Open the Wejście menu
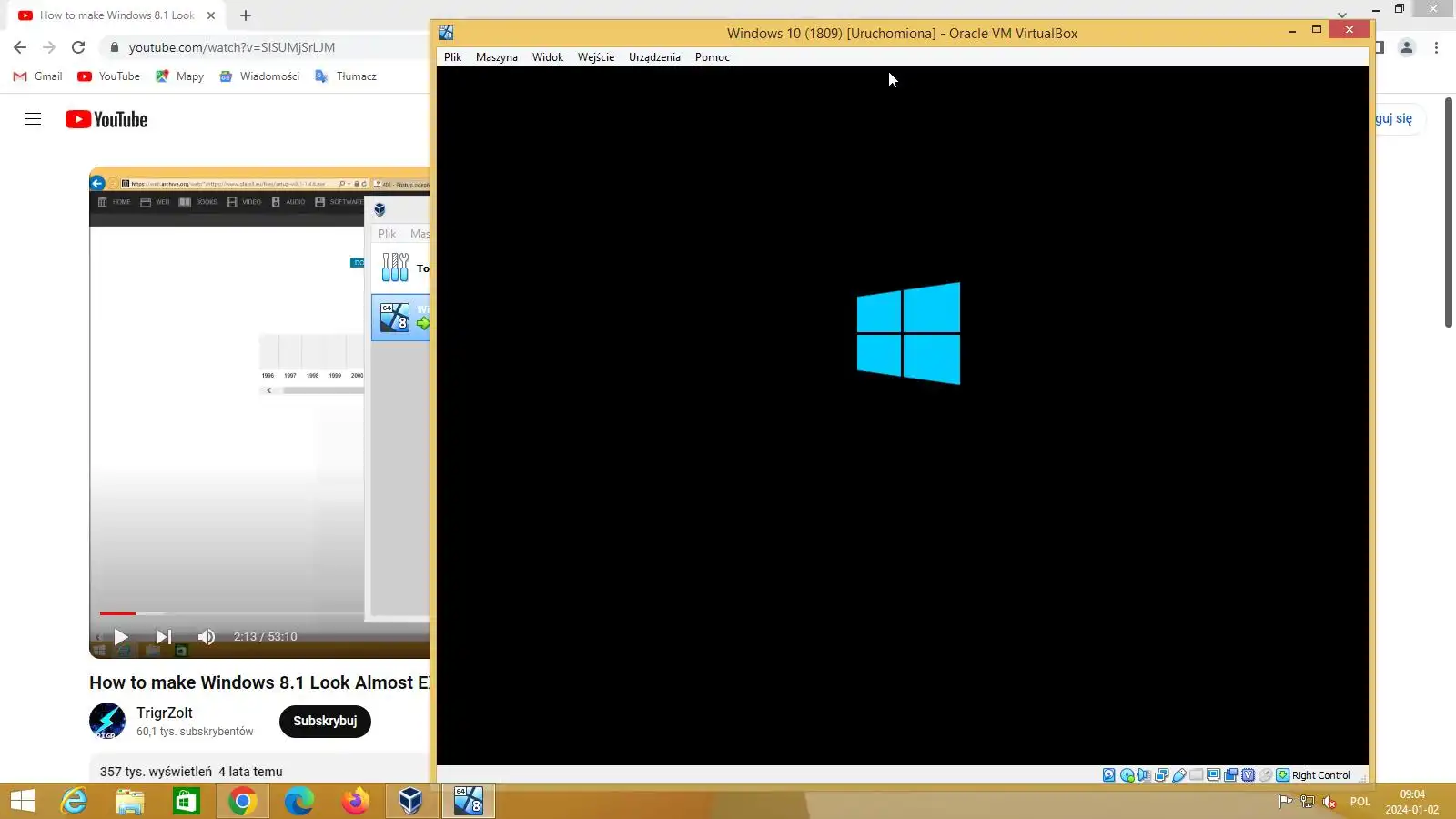 (x=596, y=56)
